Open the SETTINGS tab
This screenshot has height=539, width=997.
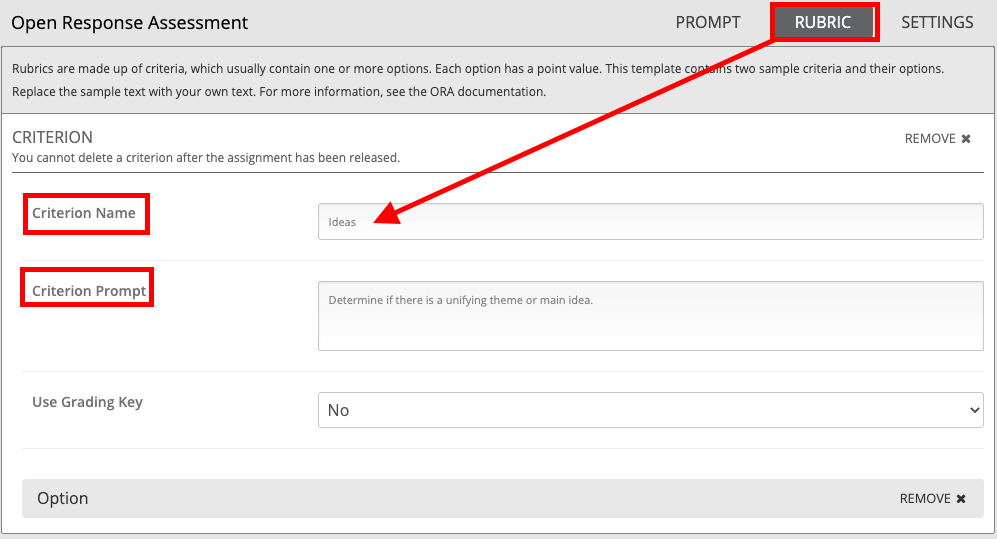tap(937, 22)
